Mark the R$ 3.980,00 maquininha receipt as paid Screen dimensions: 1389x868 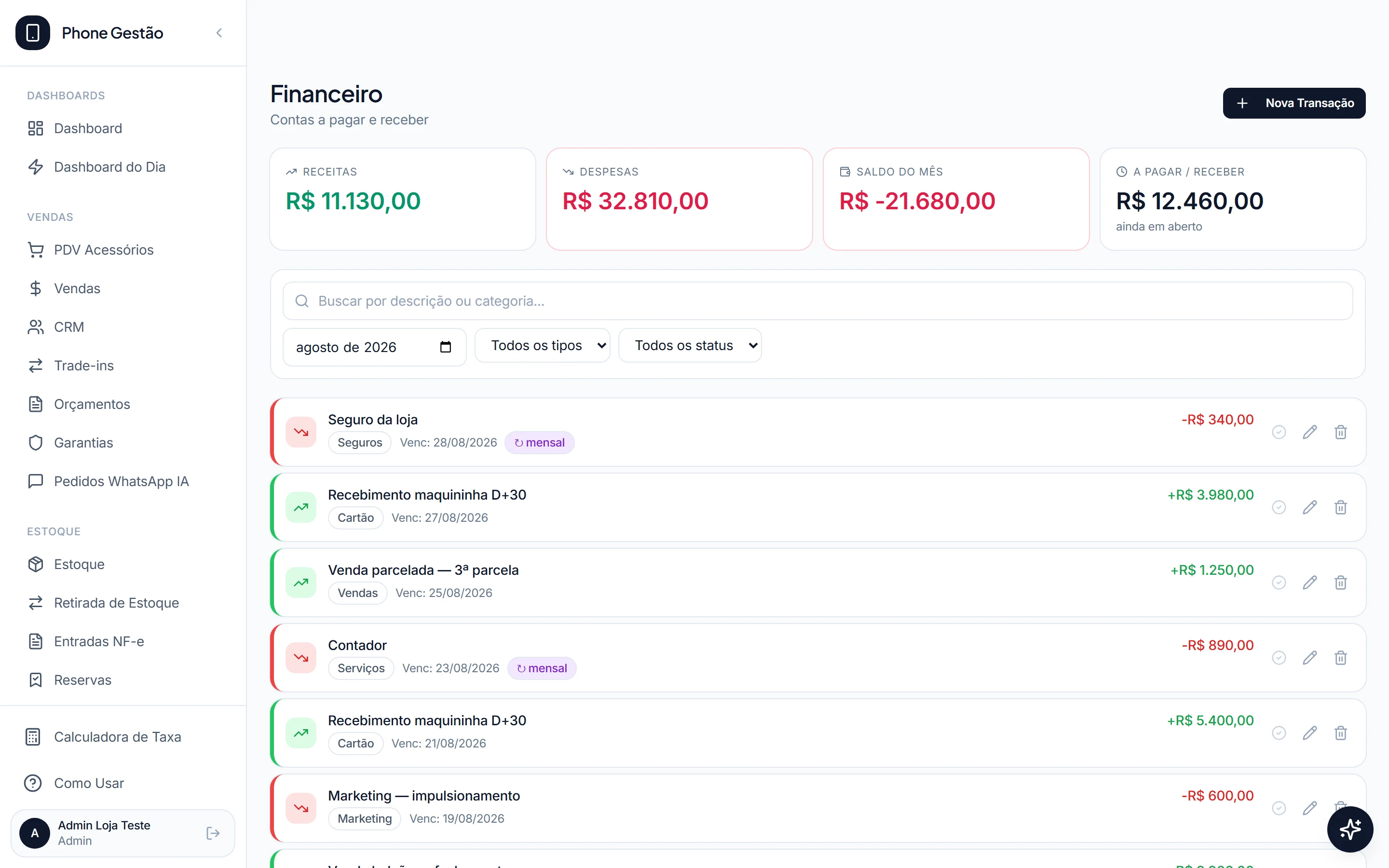[x=1279, y=507]
